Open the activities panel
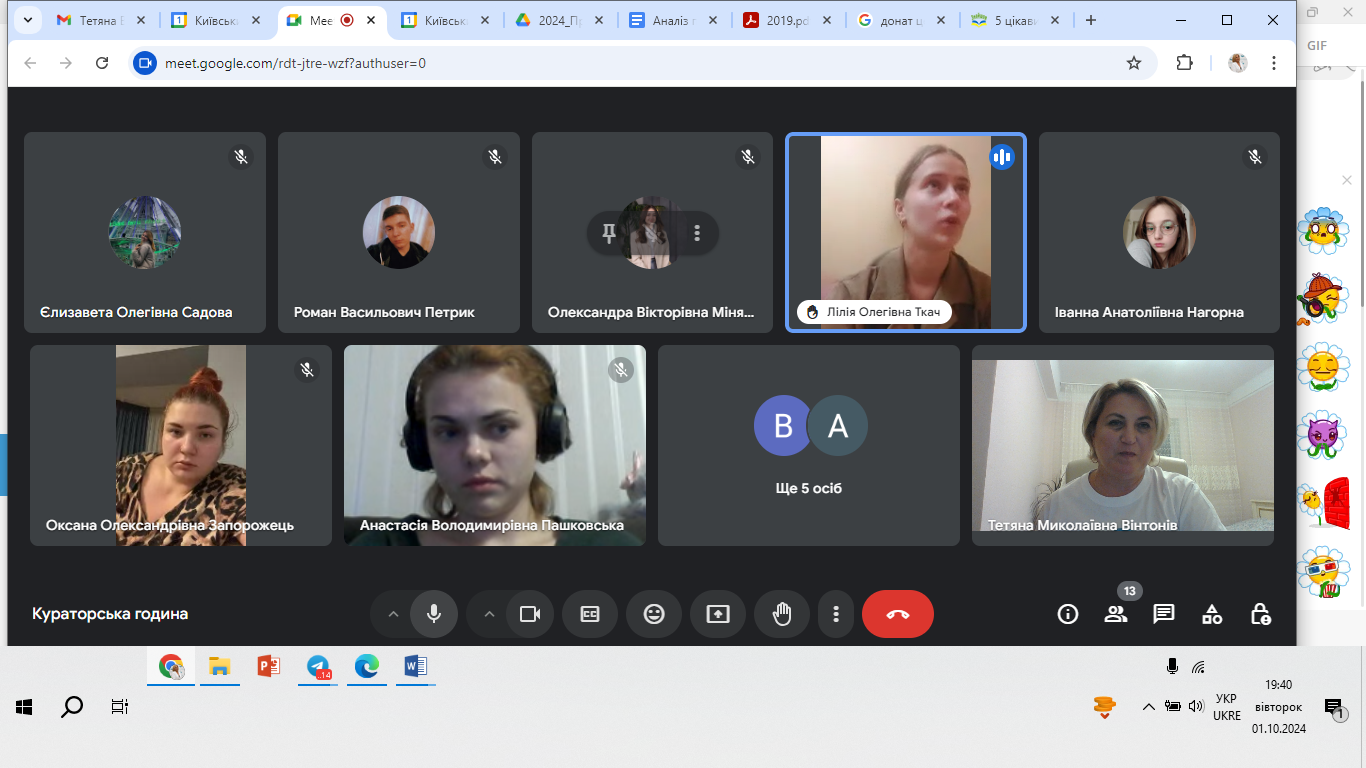Image resolution: width=1366 pixels, height=768 pixels. [x=1212, y=614]
